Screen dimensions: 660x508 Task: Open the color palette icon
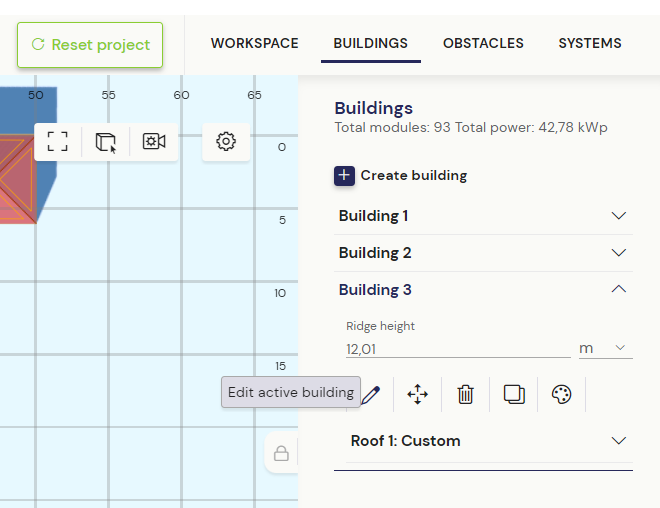562,394
